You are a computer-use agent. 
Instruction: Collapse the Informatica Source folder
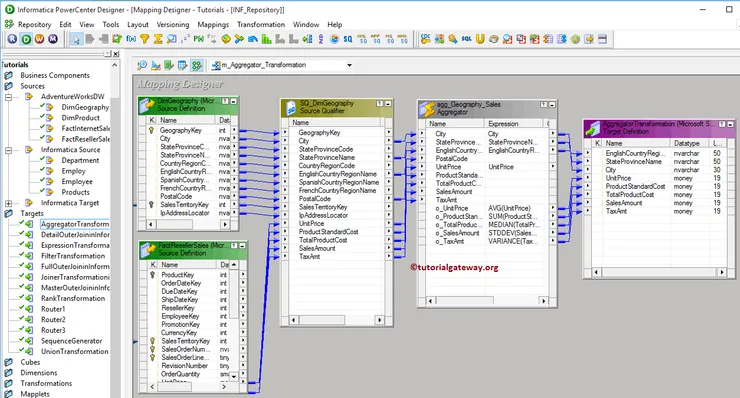coord(8,150)
